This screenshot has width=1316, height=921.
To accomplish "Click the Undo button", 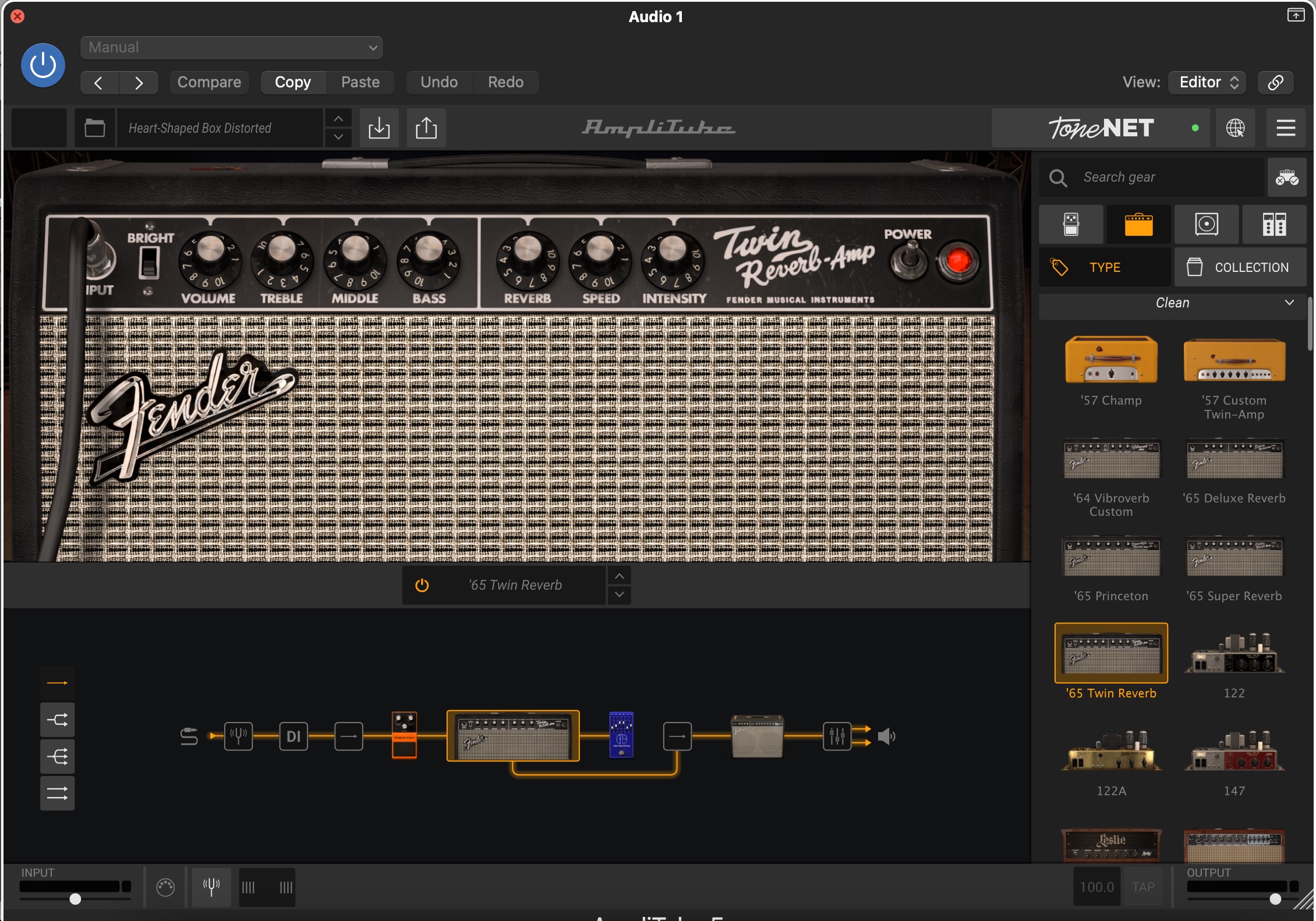I will [x=439, y=82].
